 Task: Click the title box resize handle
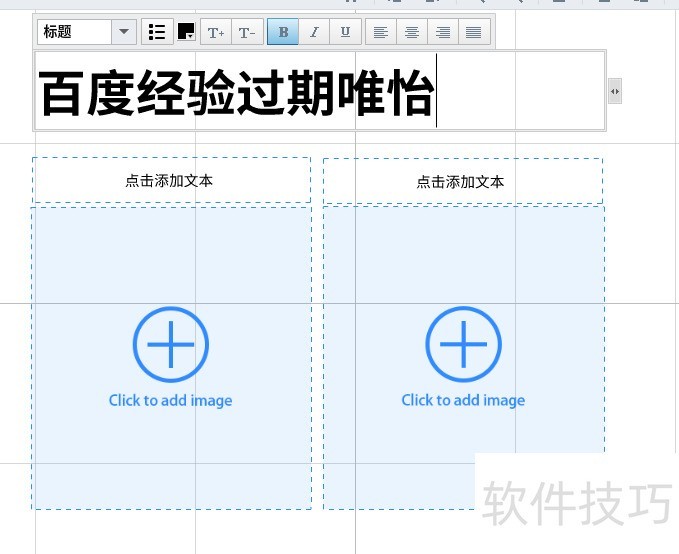[x=614, y=91]
